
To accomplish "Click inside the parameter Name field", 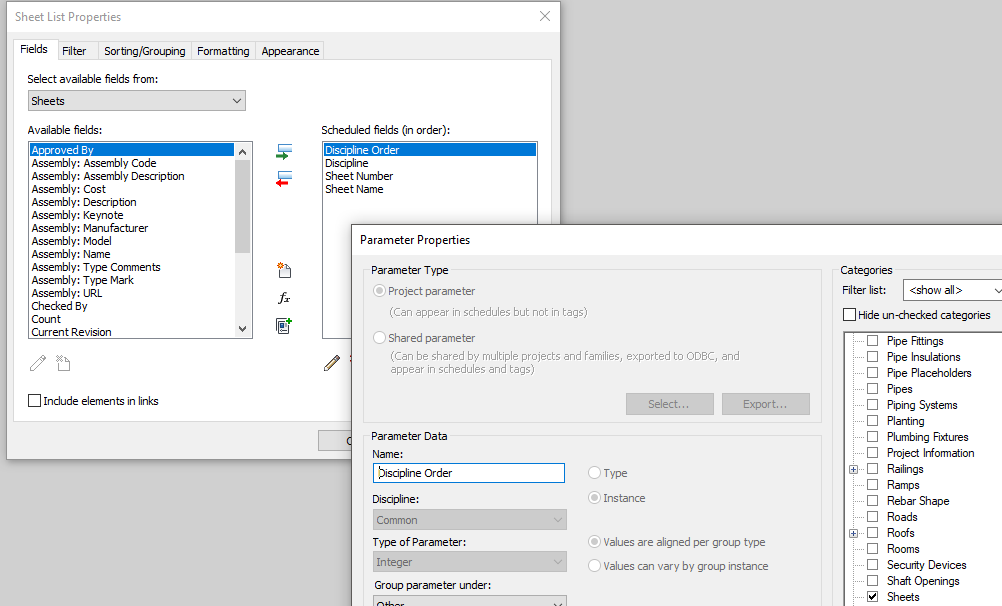I will pyautogui.click(x=468, y=471).
